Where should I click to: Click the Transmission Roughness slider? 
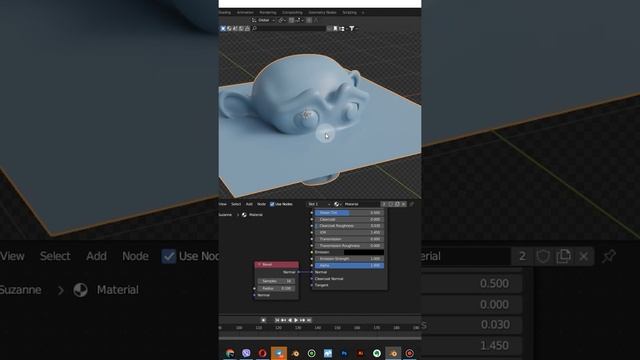point(349,246)
